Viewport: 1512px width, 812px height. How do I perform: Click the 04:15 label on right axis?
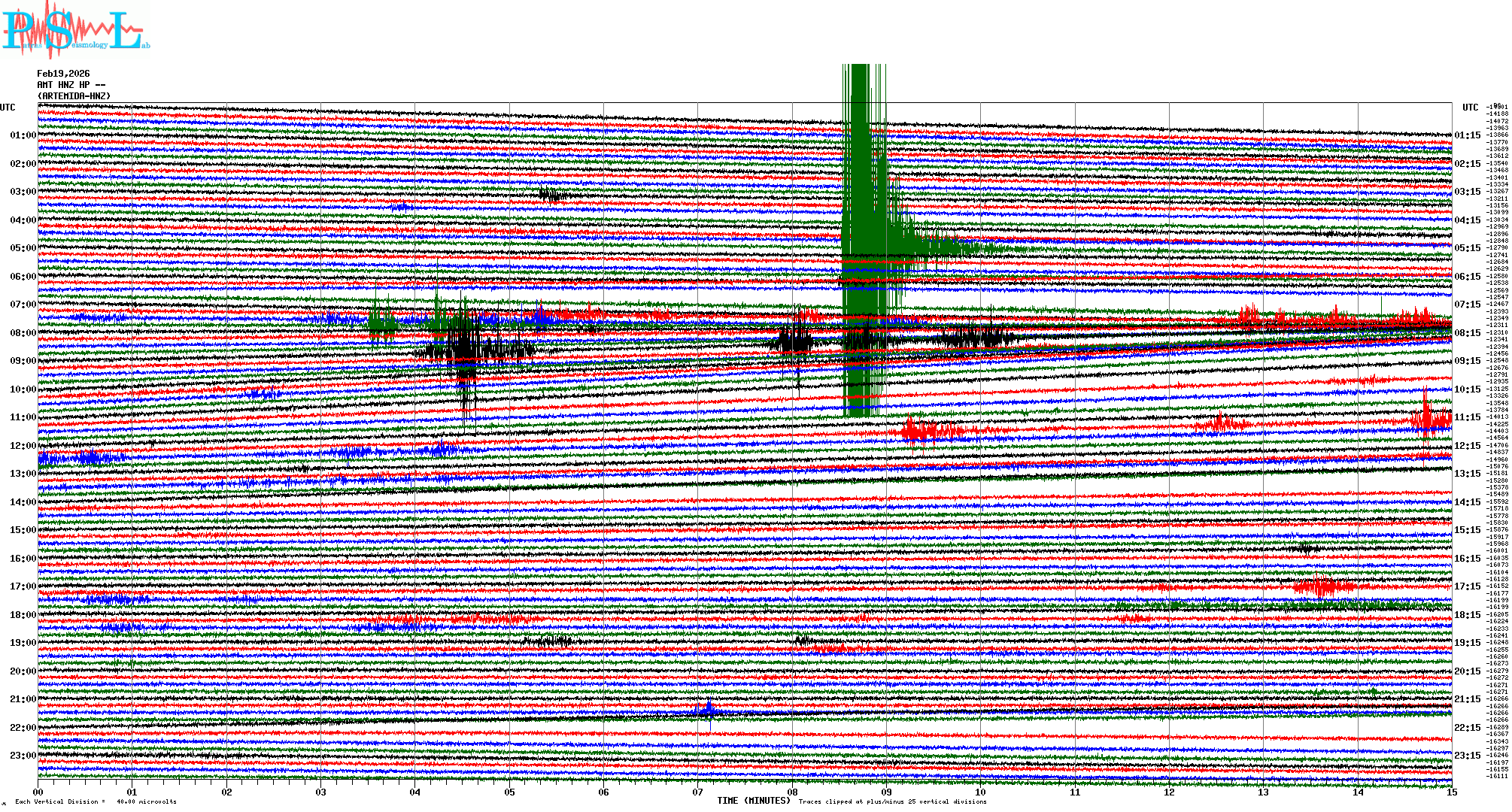[1467, 220]
